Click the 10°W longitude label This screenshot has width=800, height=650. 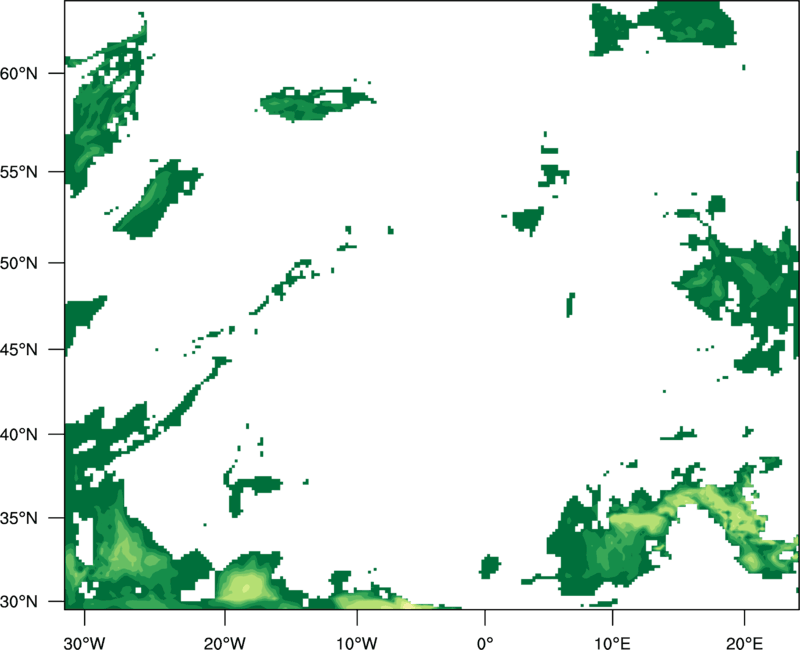[x=357, y=643]
